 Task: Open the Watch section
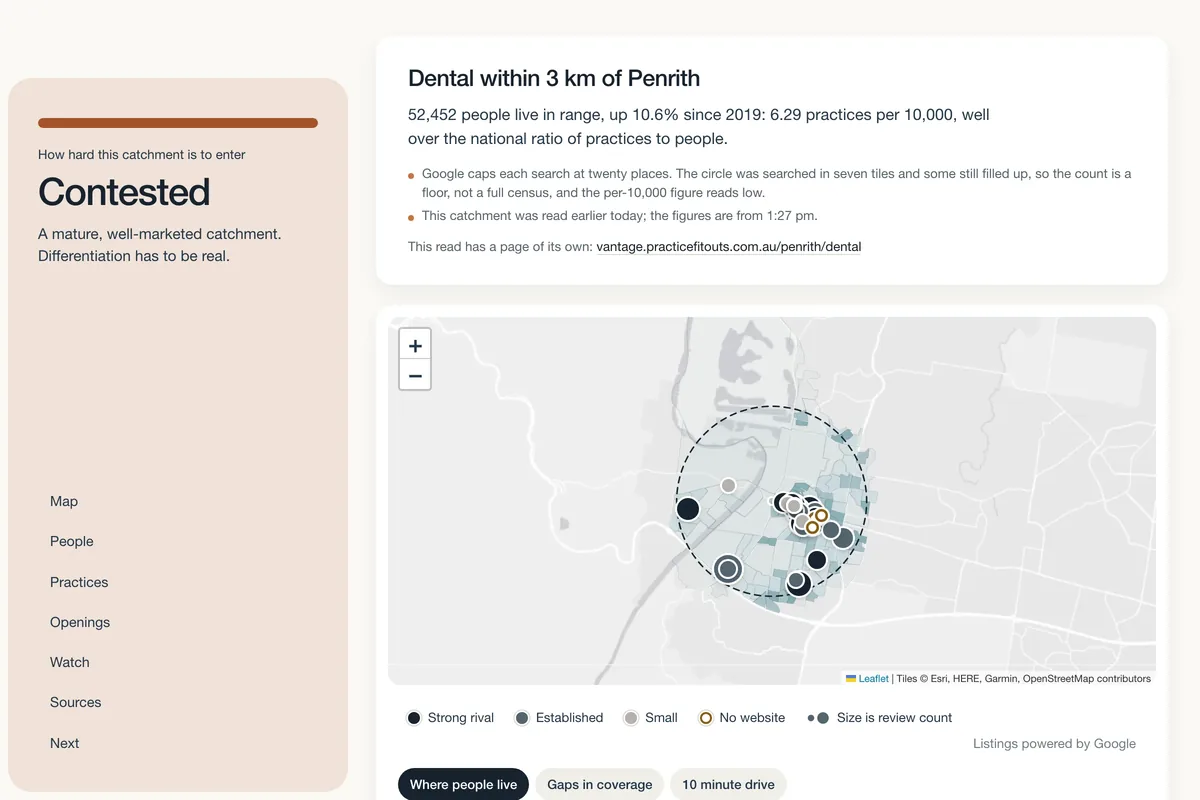70,662
